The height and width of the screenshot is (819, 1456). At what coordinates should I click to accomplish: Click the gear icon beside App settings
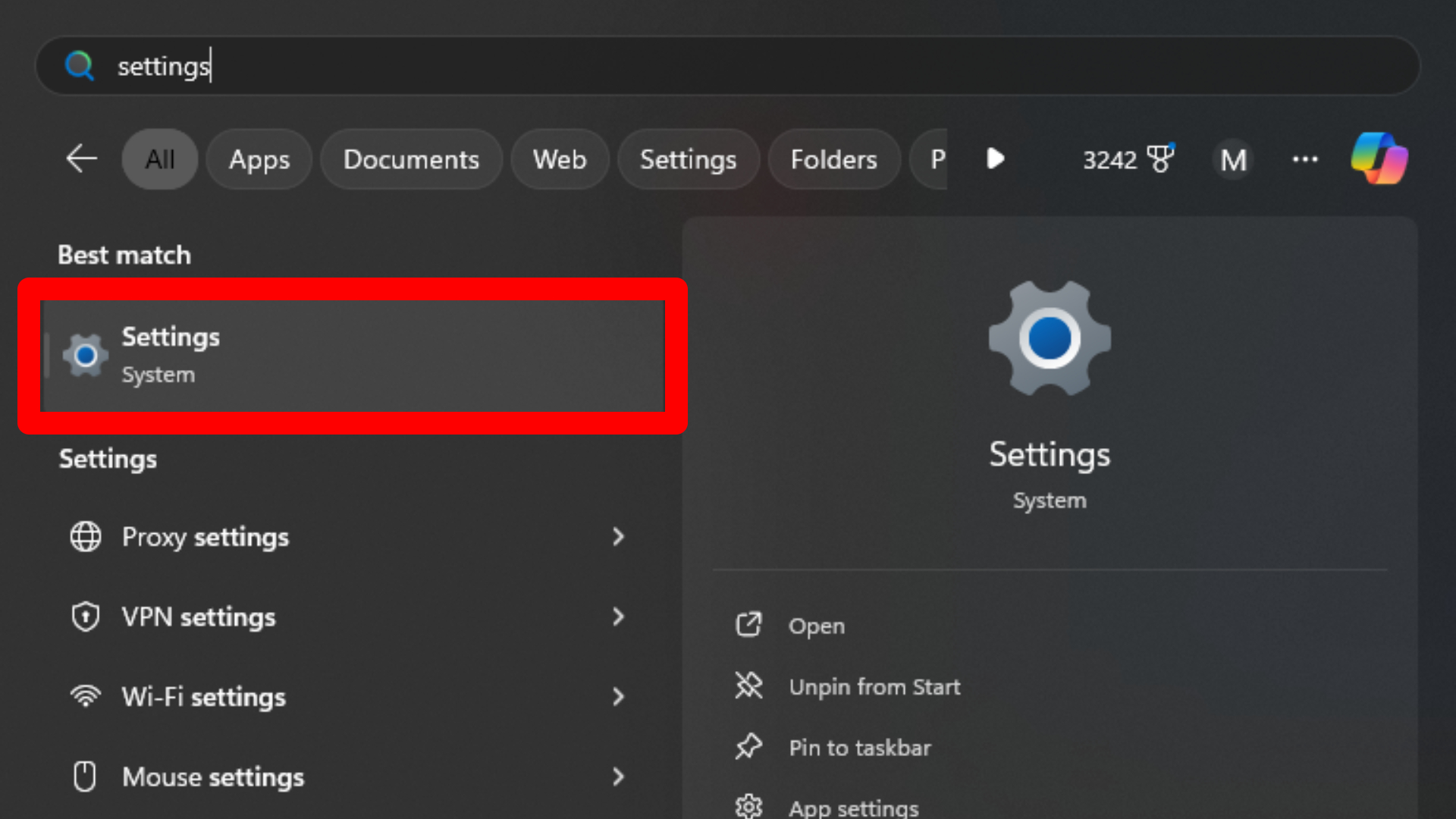pos(748,806)
